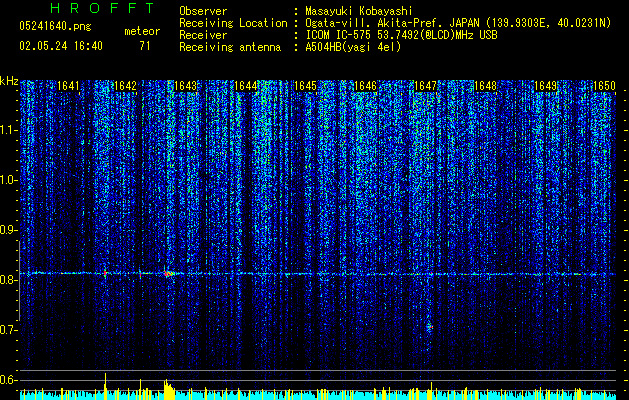Click the 1641 time marker
Image resolution: width=629 pixels, height=400 pixels.
[68, 86]
